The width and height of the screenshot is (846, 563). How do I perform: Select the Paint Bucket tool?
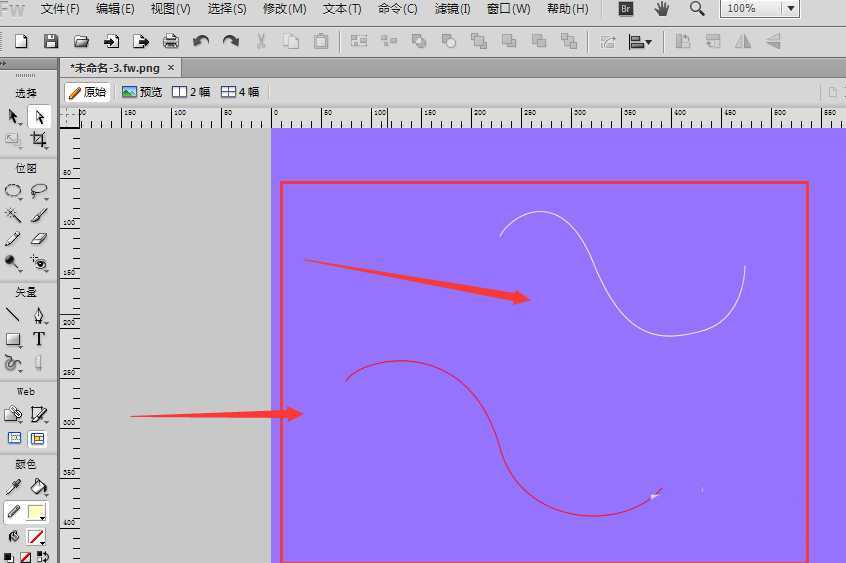click(39, 487)
